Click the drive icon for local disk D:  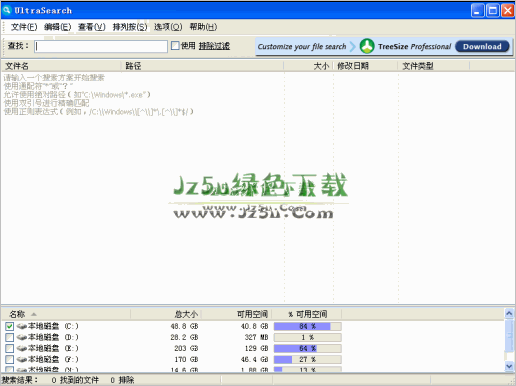(x=22, y=337)
